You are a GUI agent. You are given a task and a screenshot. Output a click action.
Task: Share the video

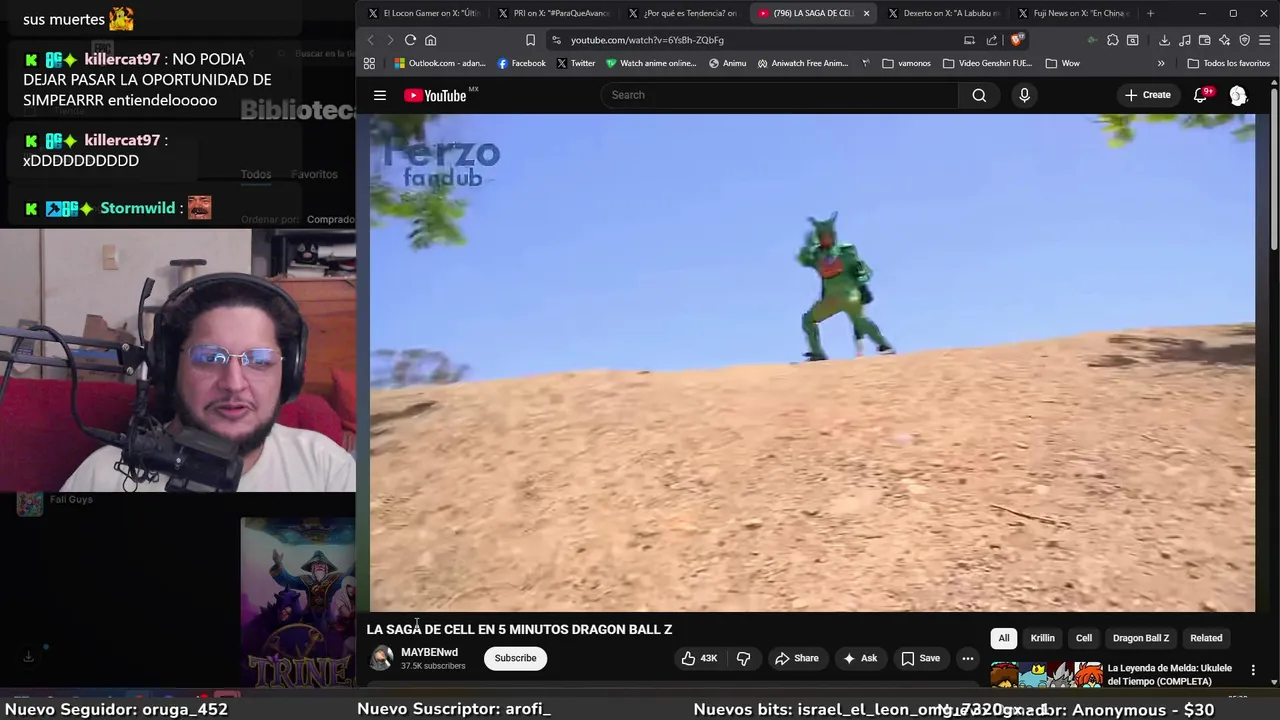tap(797, 658)
